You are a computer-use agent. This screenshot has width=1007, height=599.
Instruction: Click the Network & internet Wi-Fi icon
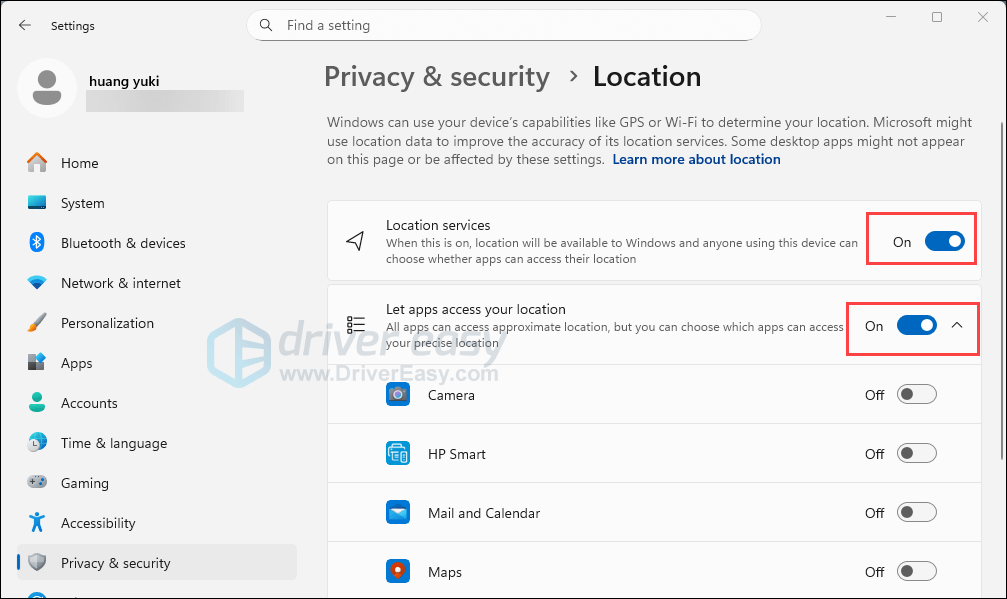click(x=37, y=283)
